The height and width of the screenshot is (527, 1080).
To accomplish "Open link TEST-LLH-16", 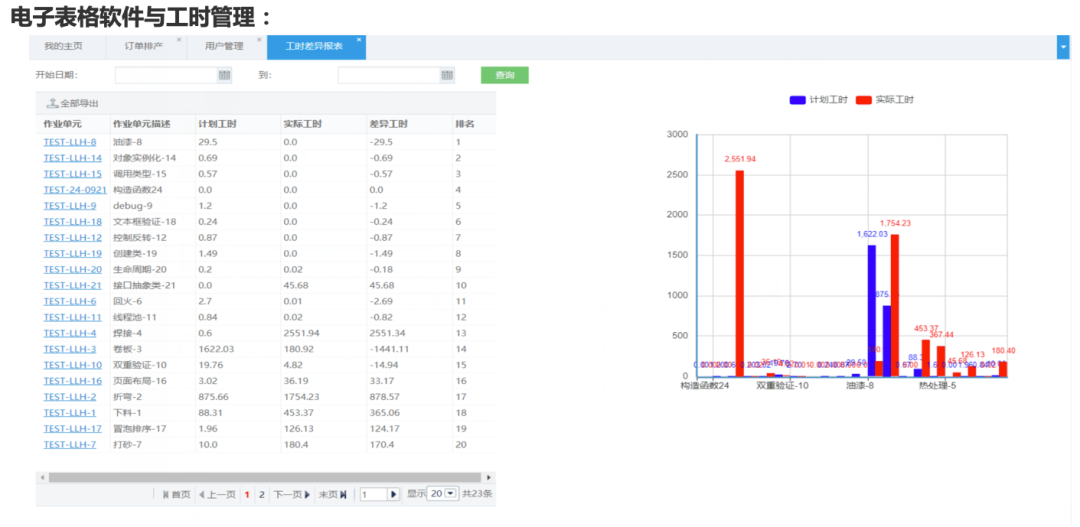I will [x=72, y=380].
